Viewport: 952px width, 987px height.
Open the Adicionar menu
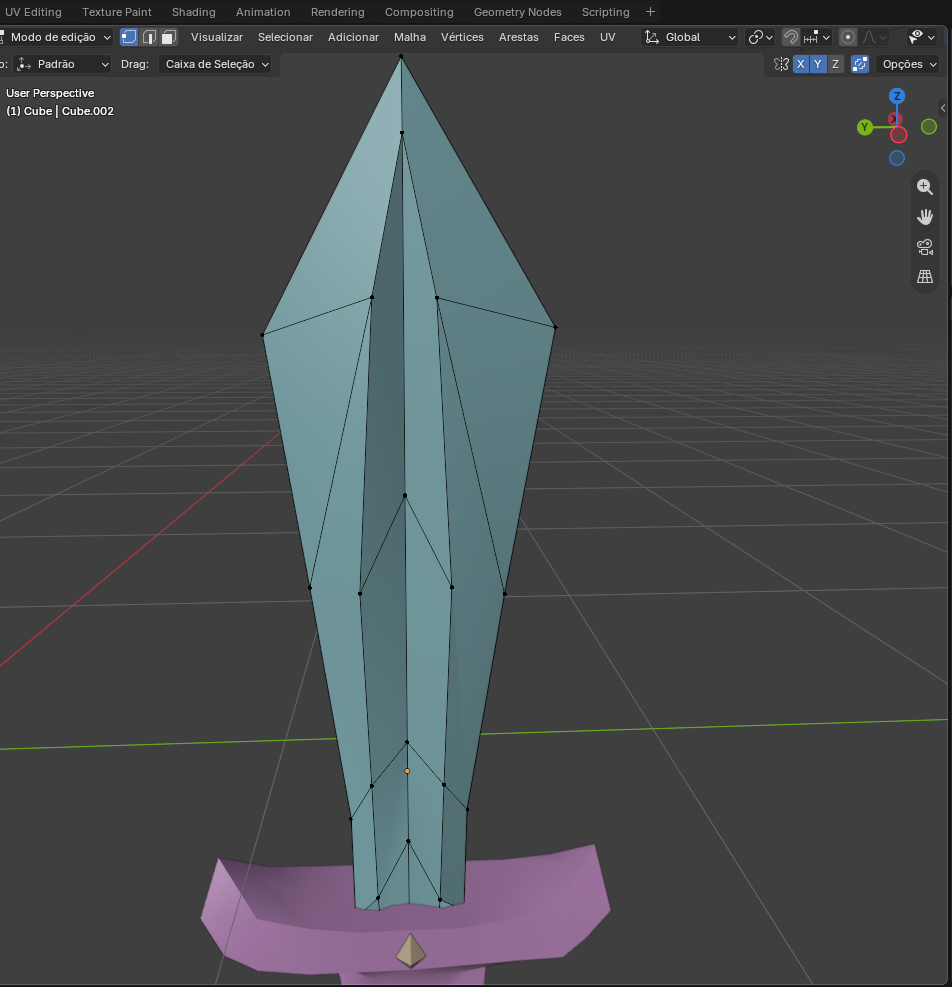[x=353, y=37]
